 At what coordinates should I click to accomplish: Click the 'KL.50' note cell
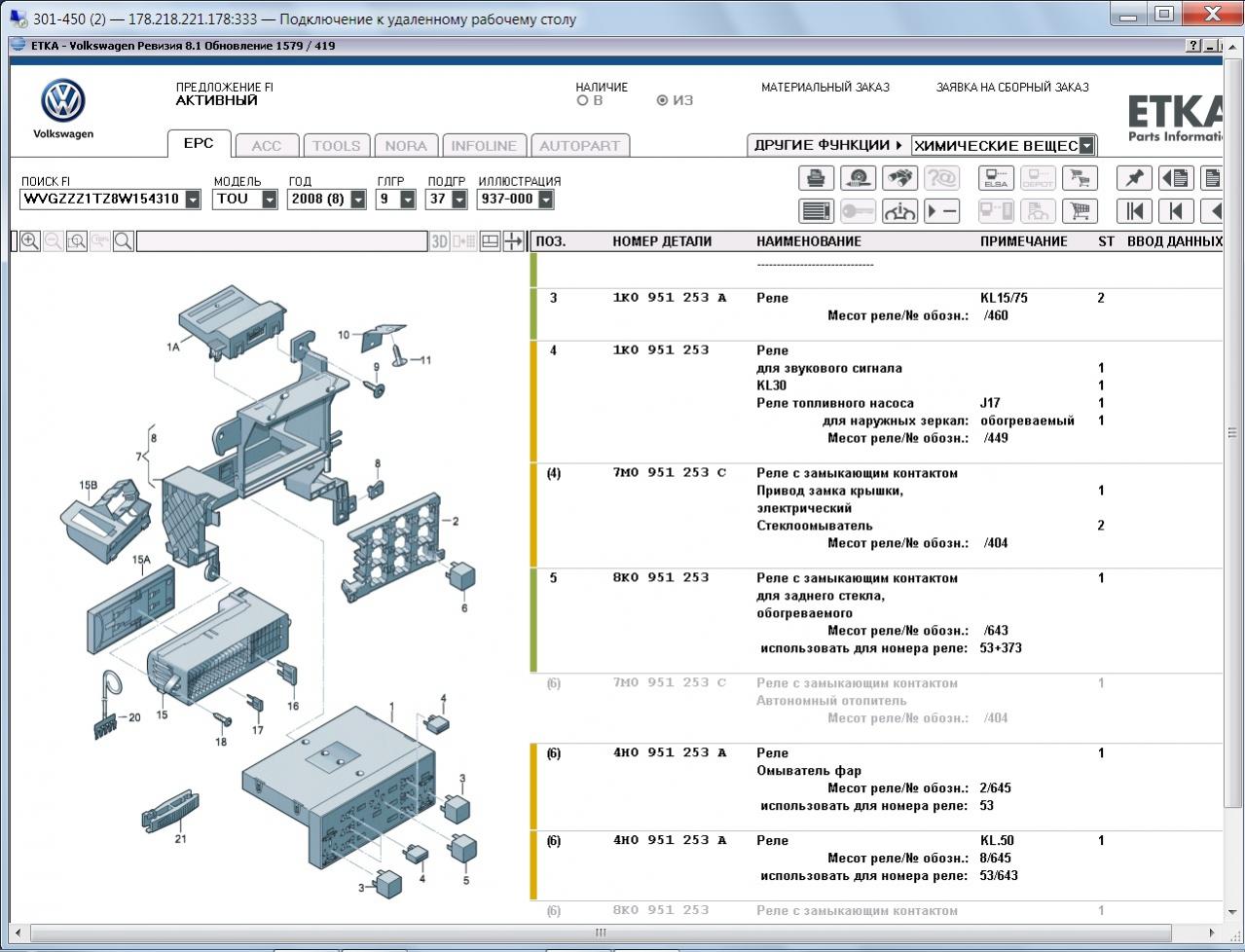coord(997,841)
